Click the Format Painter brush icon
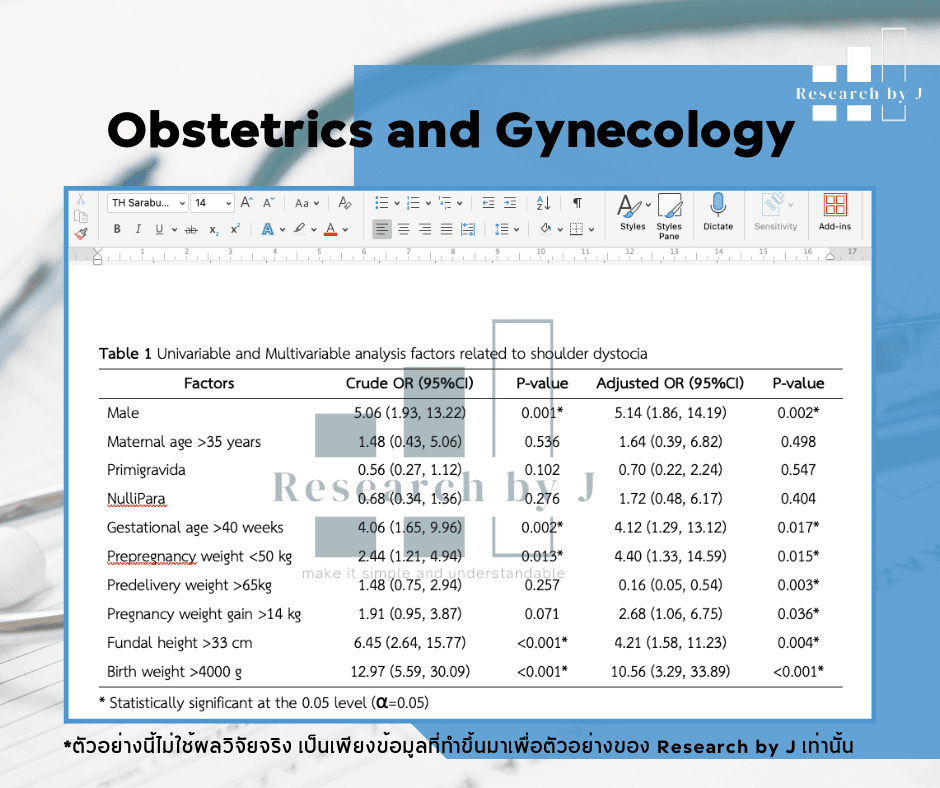 [81, 234]
